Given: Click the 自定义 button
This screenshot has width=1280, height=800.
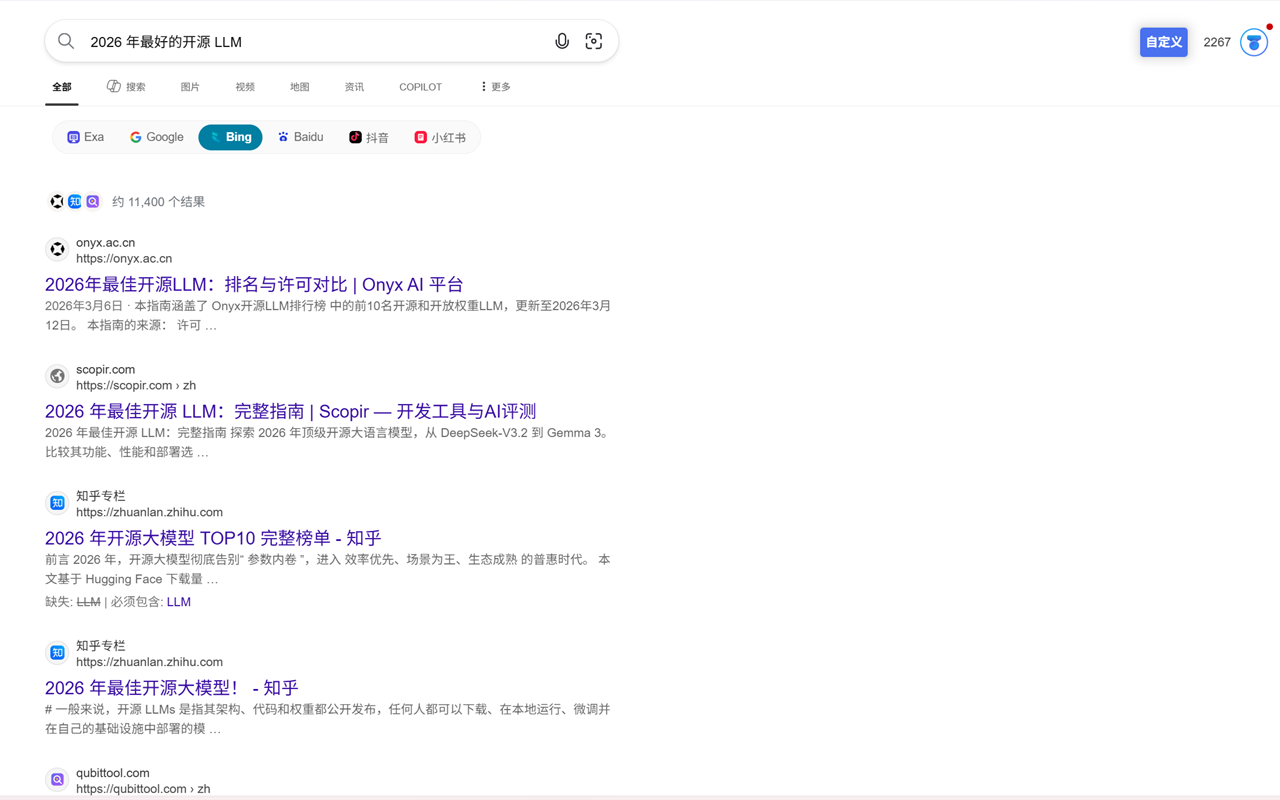Looking at the screenshot, I should tap(1164, 42).
